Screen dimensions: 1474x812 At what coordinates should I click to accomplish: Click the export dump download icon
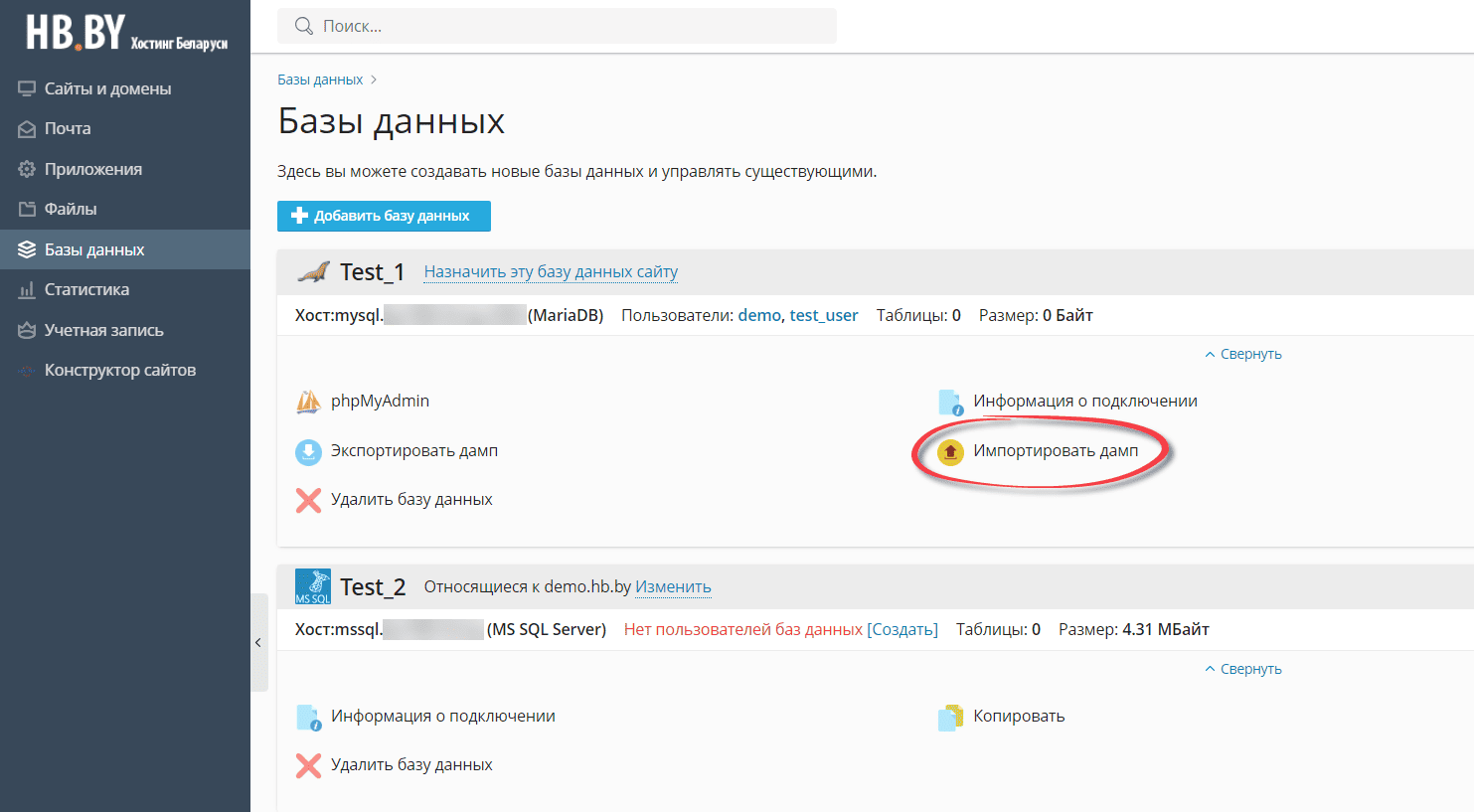tap(308, 452)
